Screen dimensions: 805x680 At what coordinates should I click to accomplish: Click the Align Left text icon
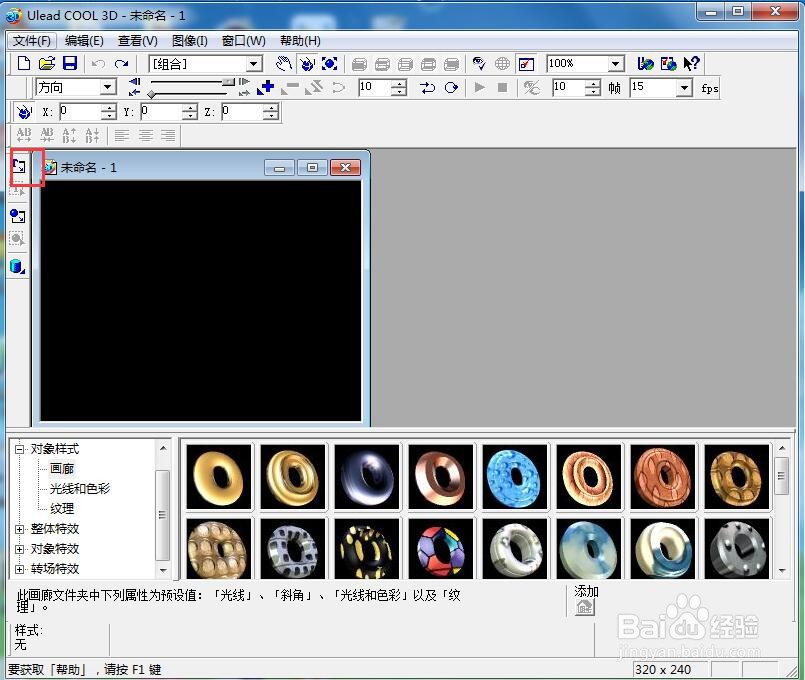(122, 135)
